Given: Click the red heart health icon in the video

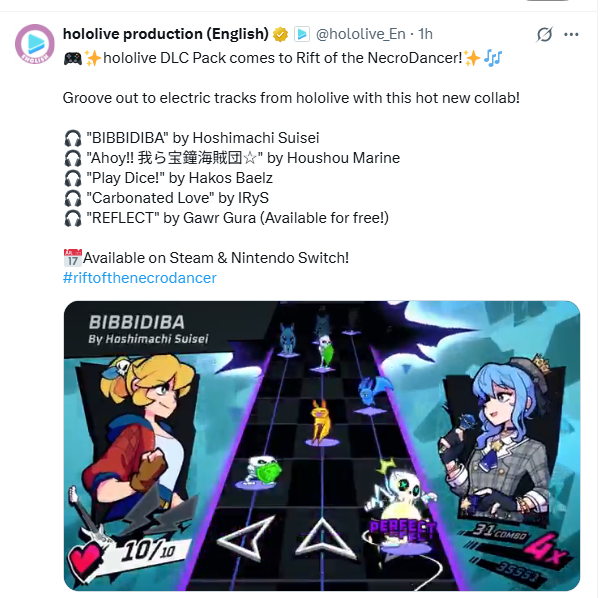Looking at the screenshot, I should click(84, 559).
